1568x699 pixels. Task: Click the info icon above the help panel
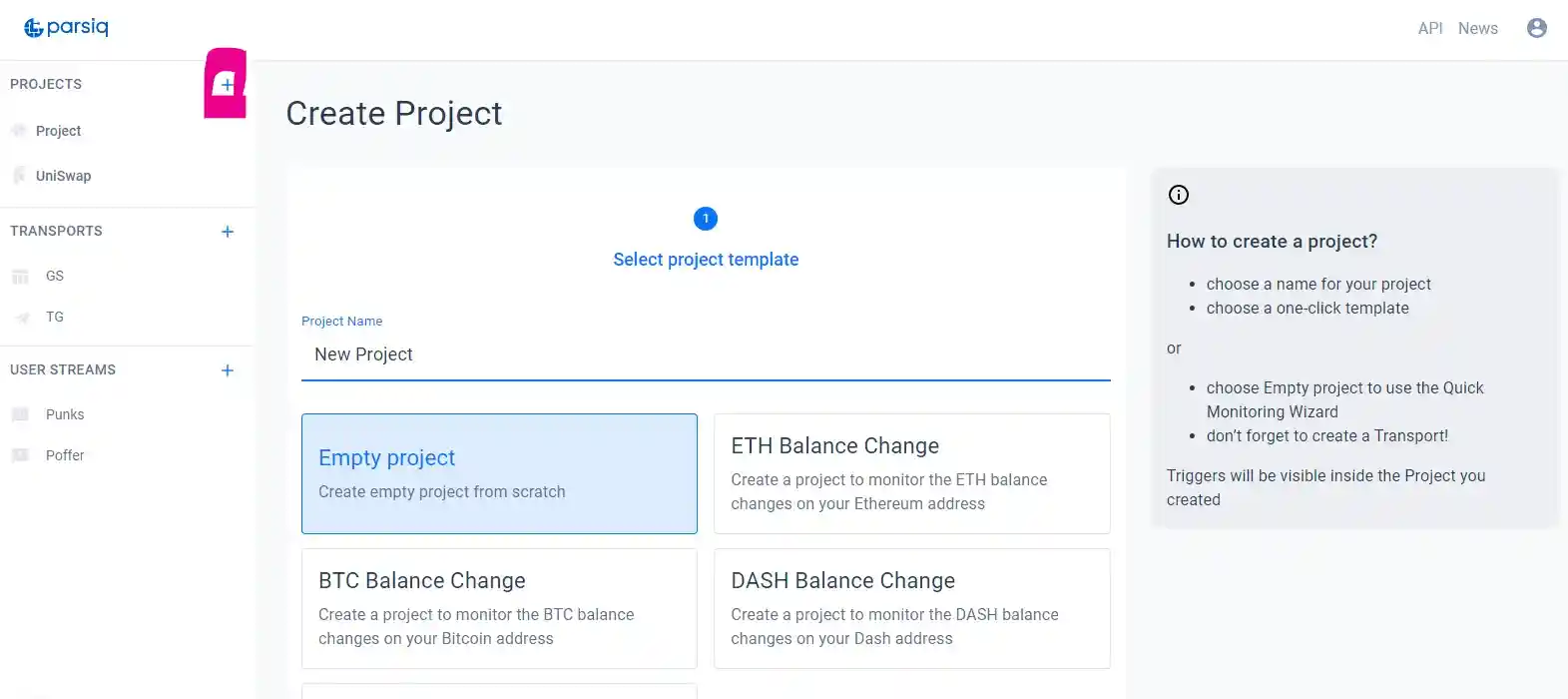[1178, 195]
